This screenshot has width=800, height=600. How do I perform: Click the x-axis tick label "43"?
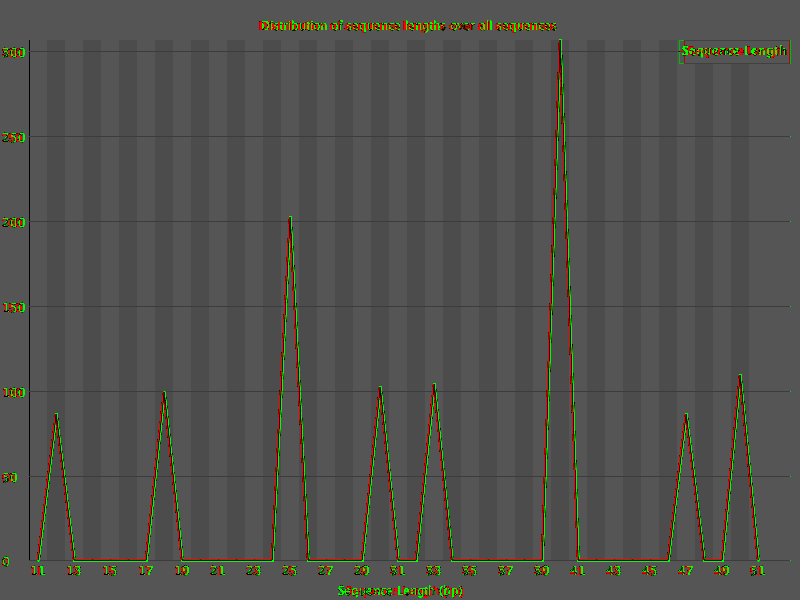click(613, 570)
